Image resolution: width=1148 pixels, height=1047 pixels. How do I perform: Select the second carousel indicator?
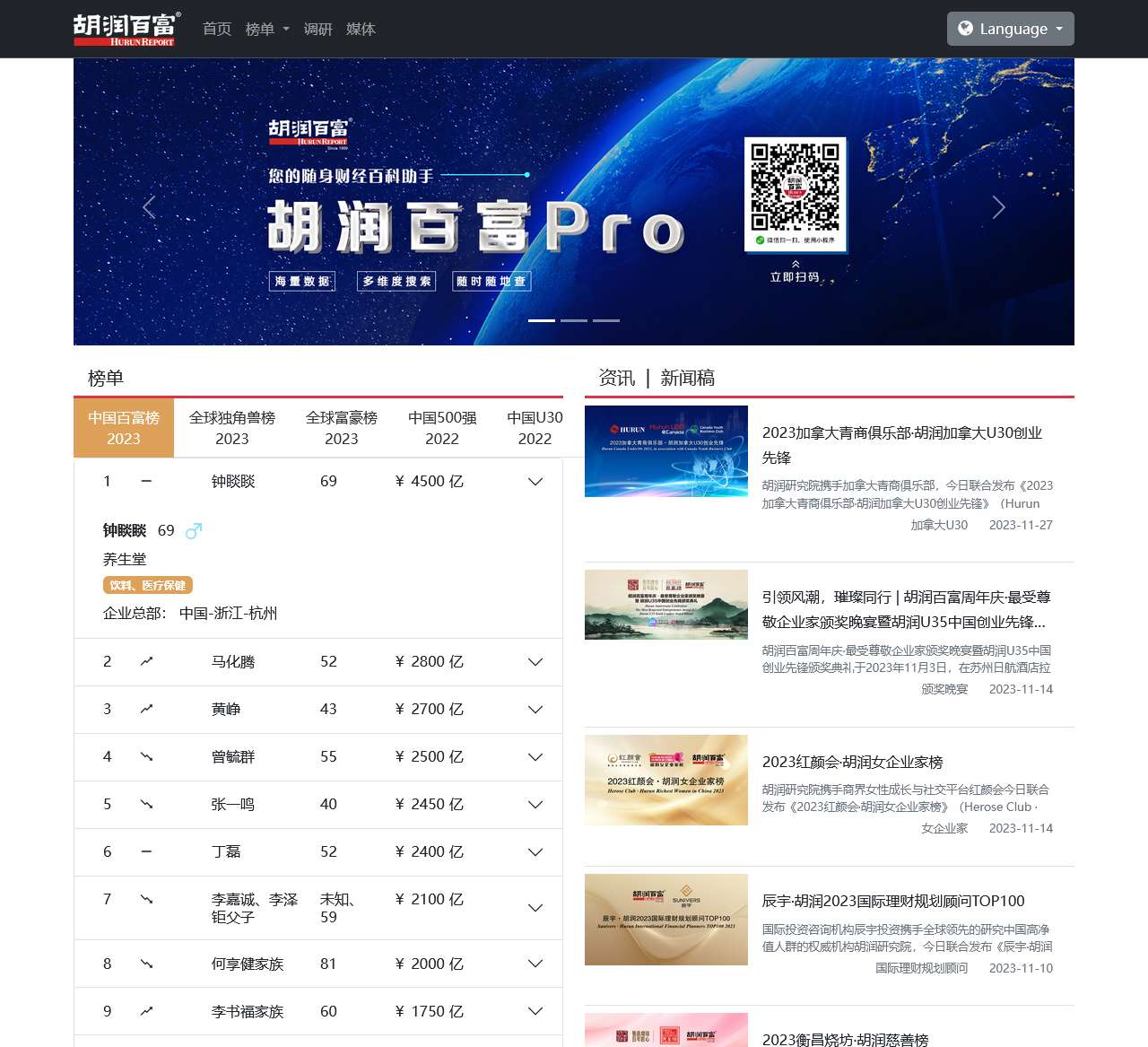click(x=574, y=320)
